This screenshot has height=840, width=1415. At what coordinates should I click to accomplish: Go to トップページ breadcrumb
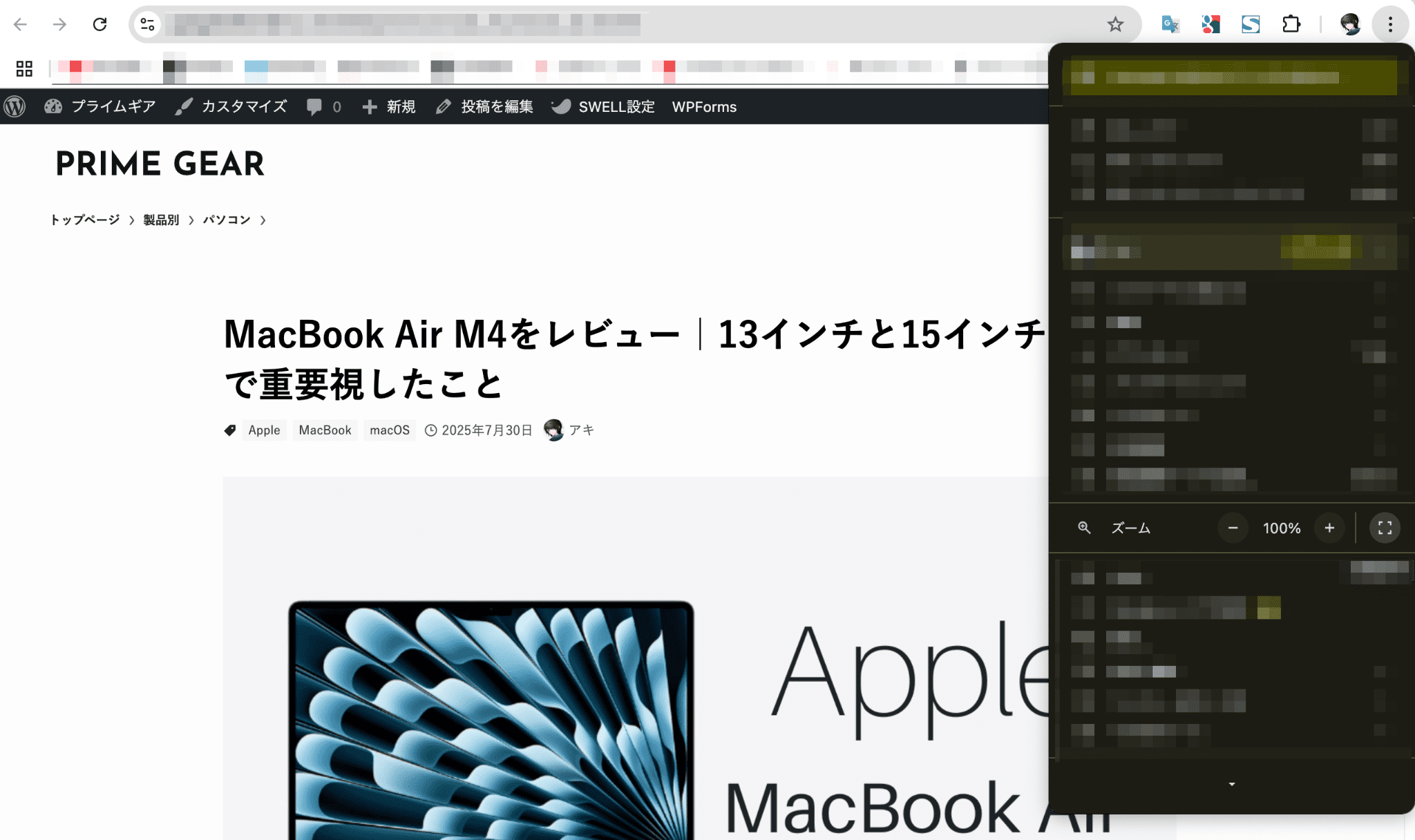pos(84,220)
